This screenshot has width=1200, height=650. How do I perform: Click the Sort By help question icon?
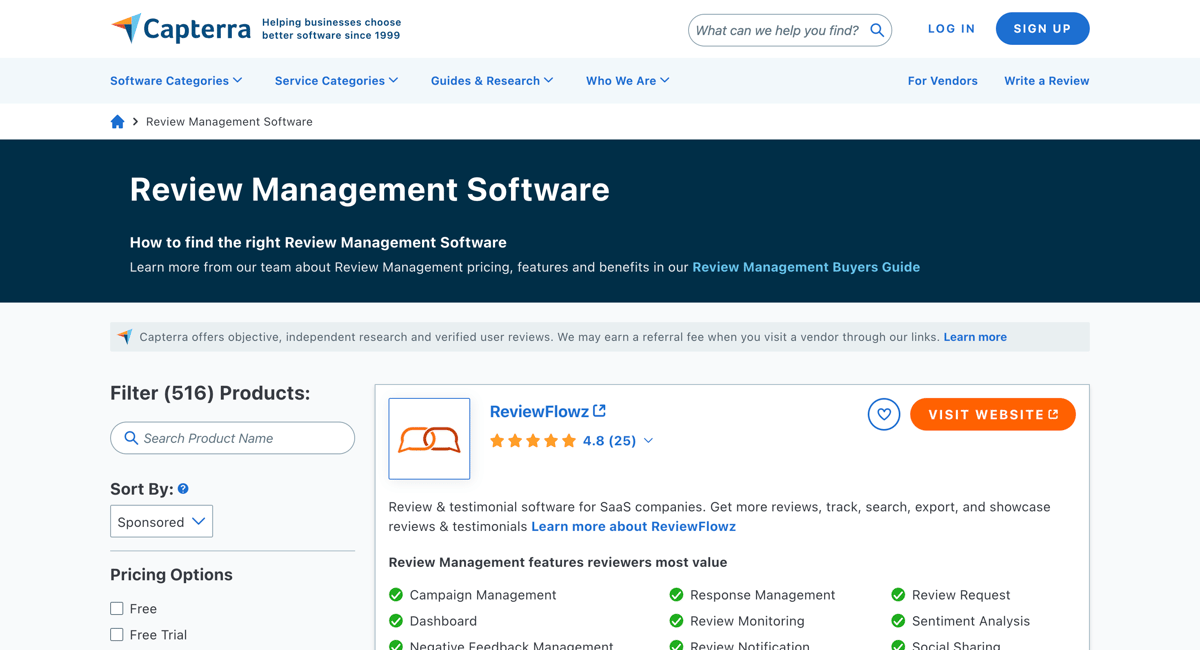tap(183, 489)
